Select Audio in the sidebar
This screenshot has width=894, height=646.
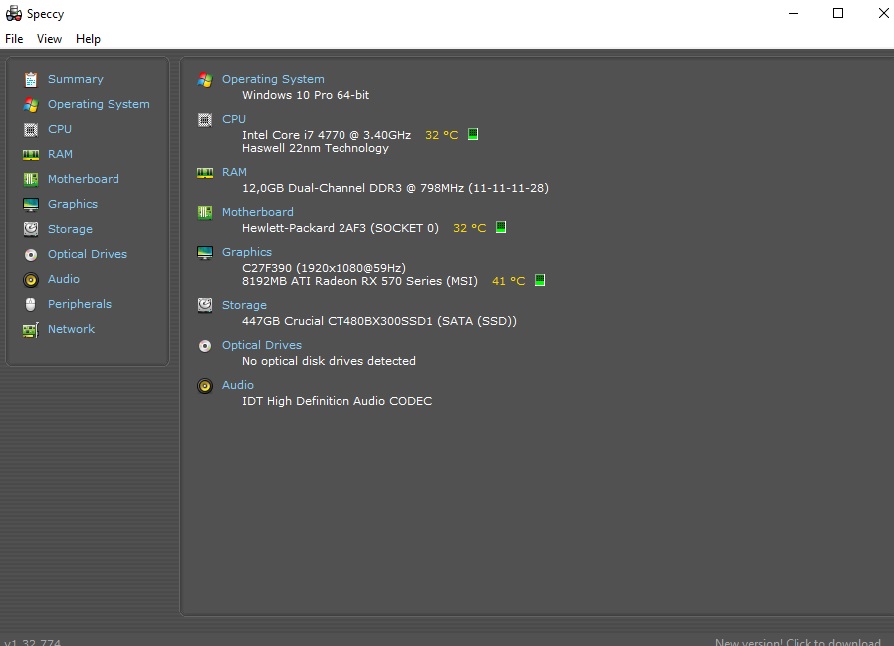click(64, 279)
